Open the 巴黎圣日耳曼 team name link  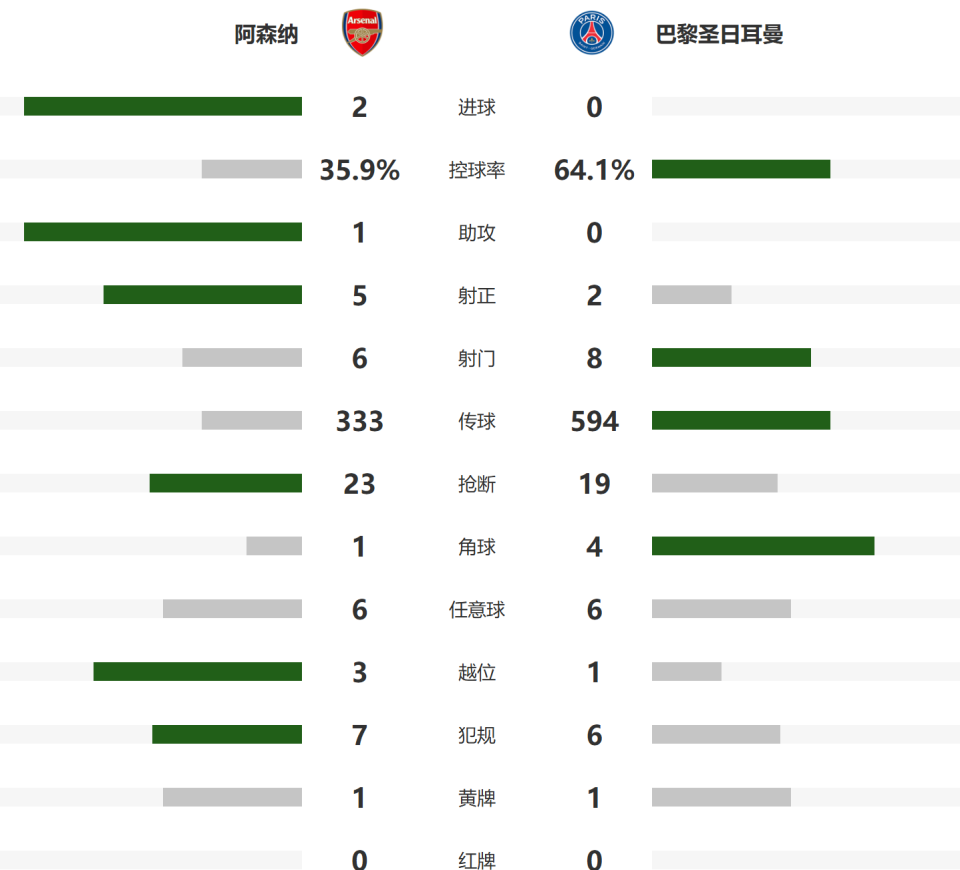tap(719, 34)
